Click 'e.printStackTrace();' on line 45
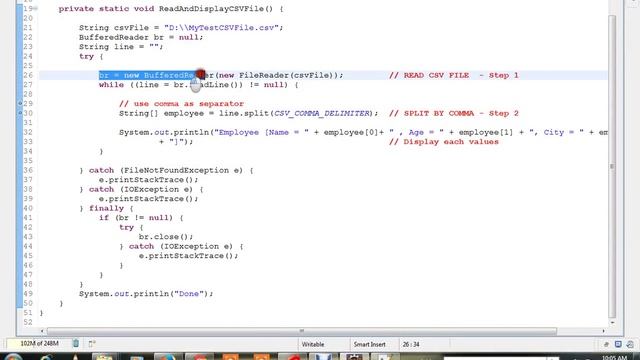Image resolution: width=640 pixels, height=360 pixels. pyautogui.click(x=188, y=256)
